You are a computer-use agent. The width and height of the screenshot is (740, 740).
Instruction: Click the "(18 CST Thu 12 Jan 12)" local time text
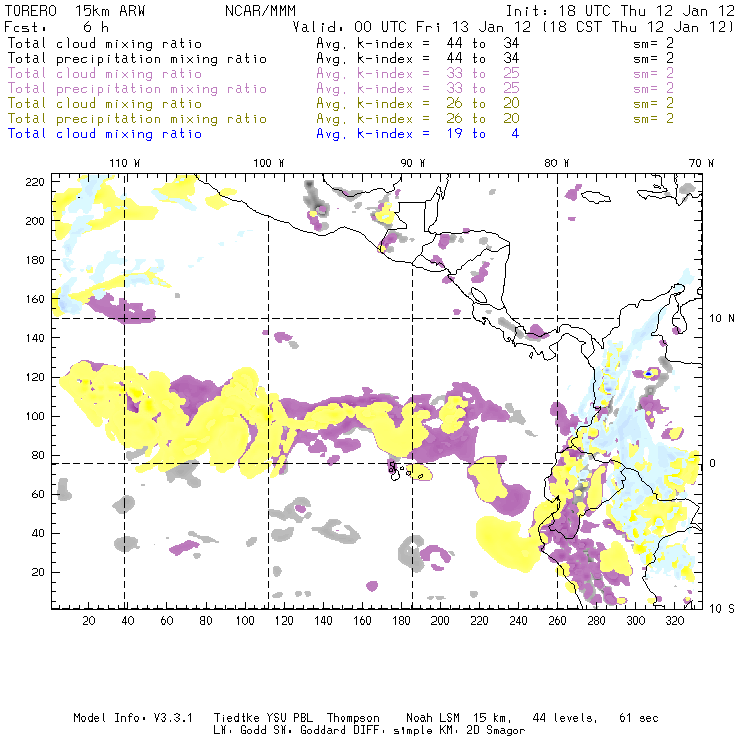click(638, 27)
